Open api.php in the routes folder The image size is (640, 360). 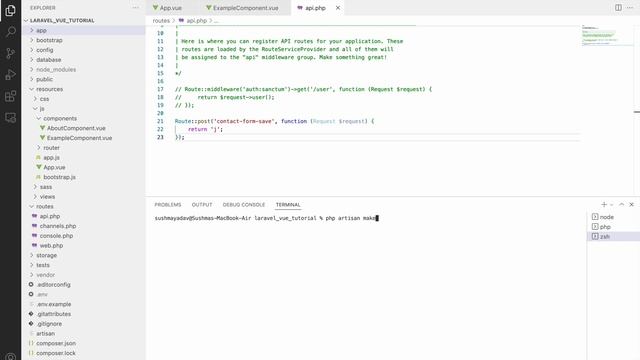click(x=83, y=216)
